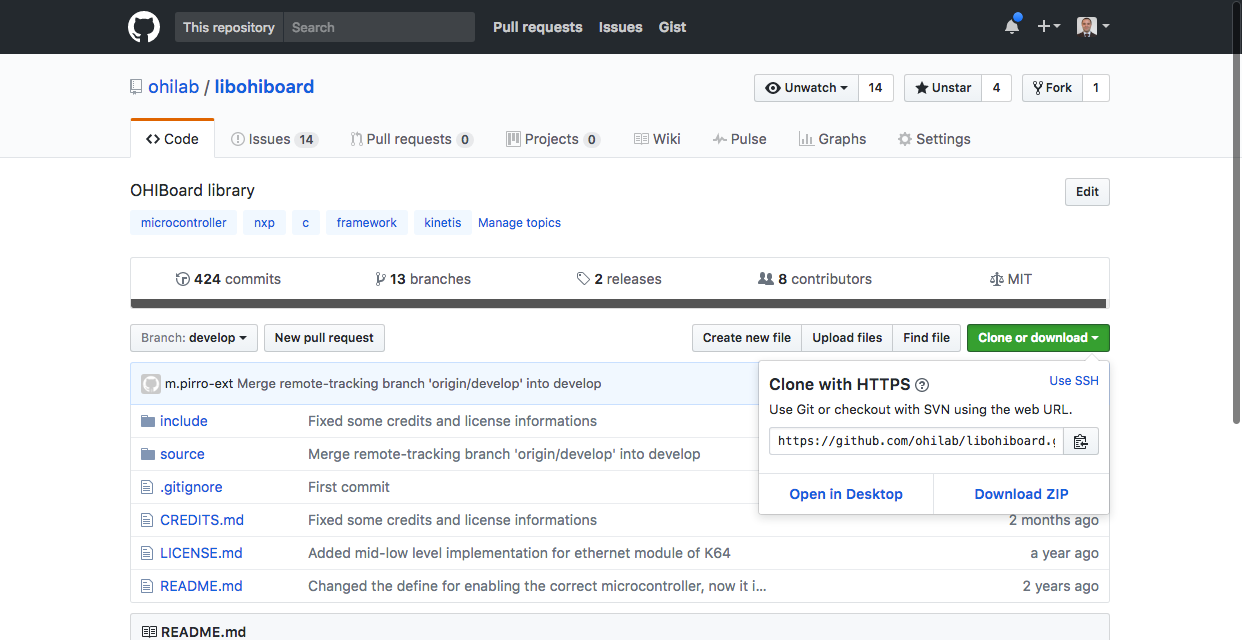Select the Code tab
This screenshot has height=640, width=1242.
point(172,139)
